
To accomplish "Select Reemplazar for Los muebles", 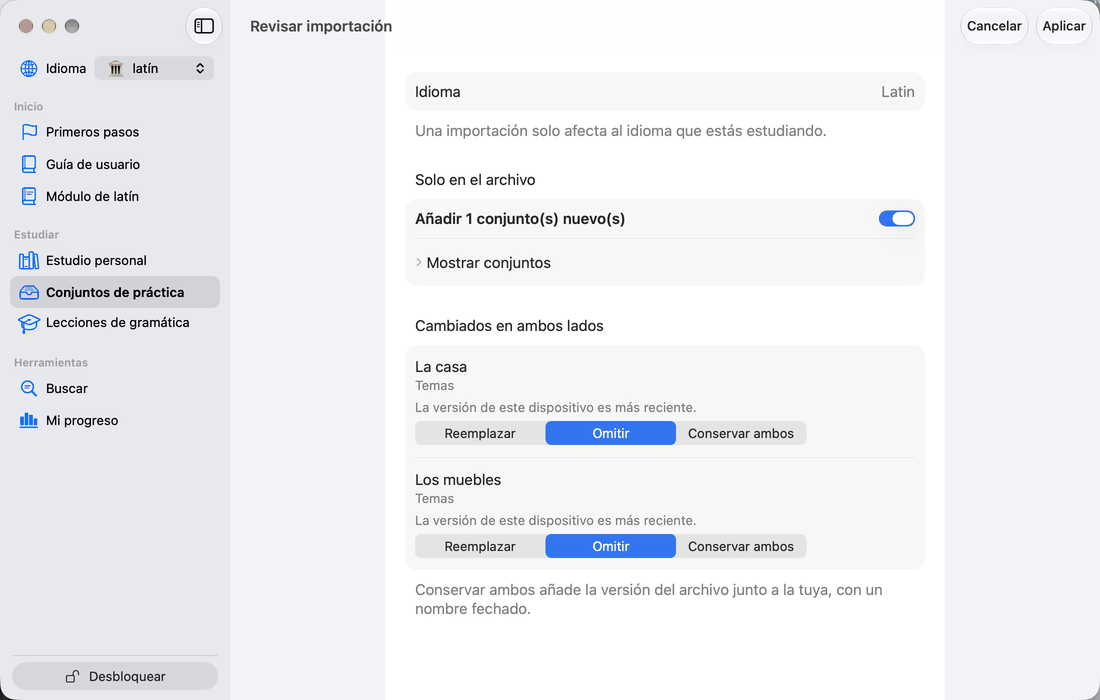I will click(x=480, y=546).
